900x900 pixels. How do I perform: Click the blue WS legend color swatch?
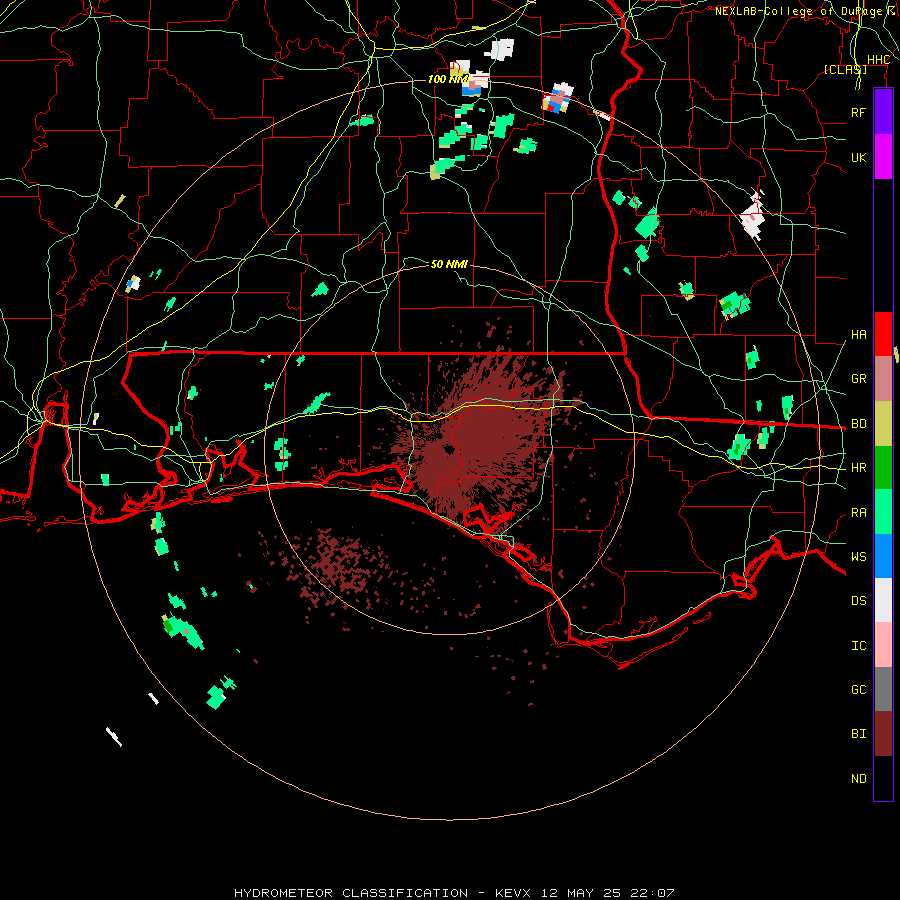pos(883,556)
